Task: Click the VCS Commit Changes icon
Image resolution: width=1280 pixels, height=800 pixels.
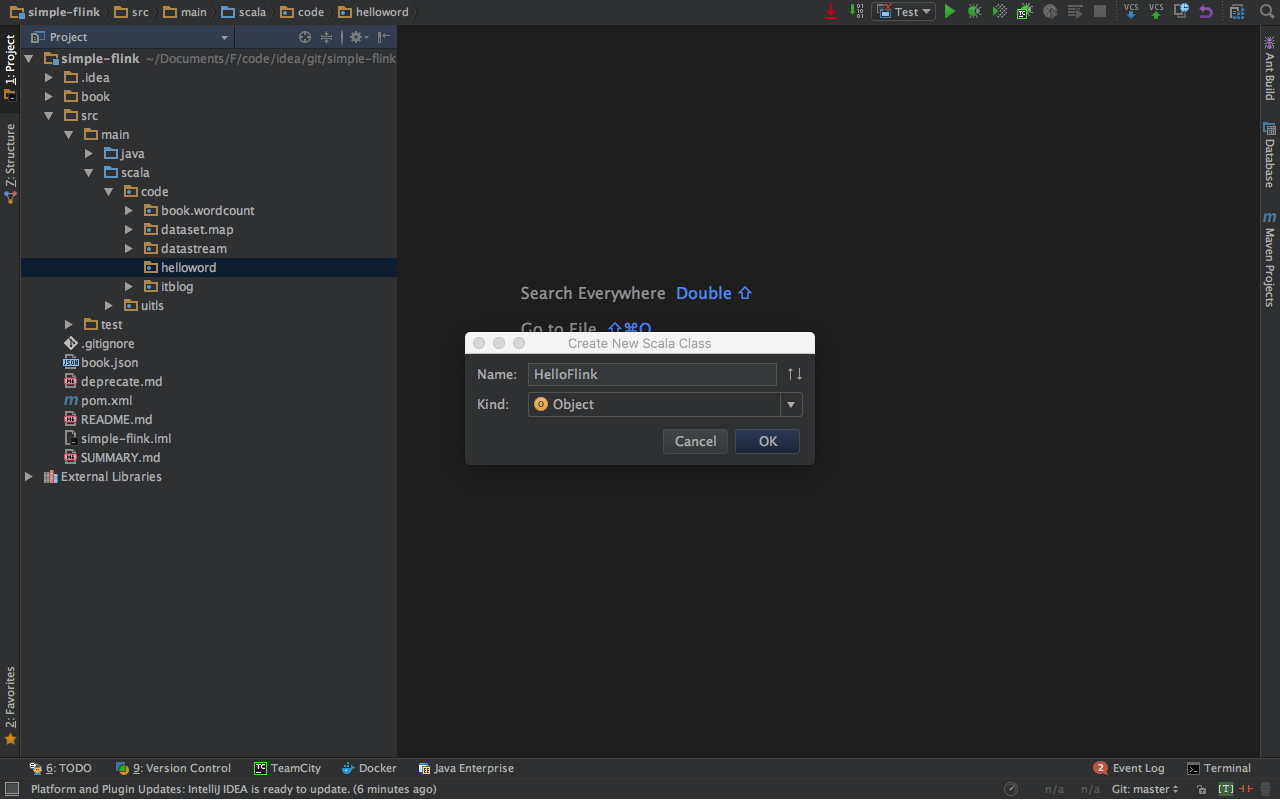Action: point(1156,11)
